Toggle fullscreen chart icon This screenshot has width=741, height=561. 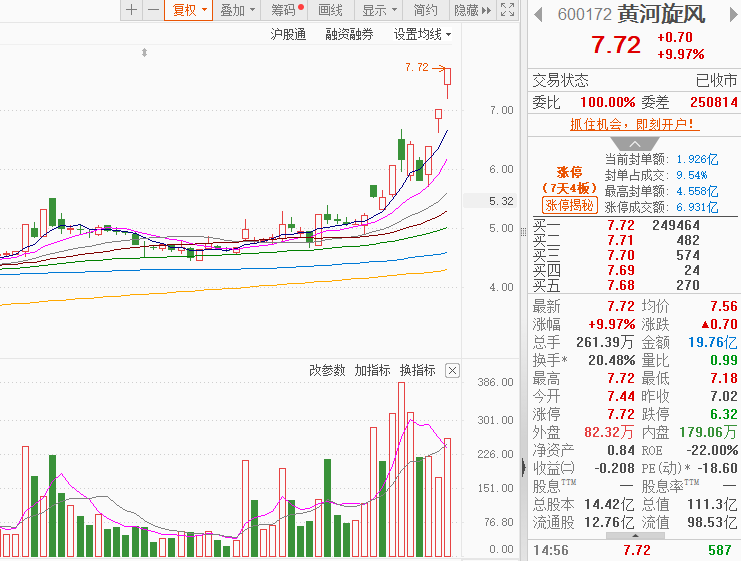(x=507, y=10)
